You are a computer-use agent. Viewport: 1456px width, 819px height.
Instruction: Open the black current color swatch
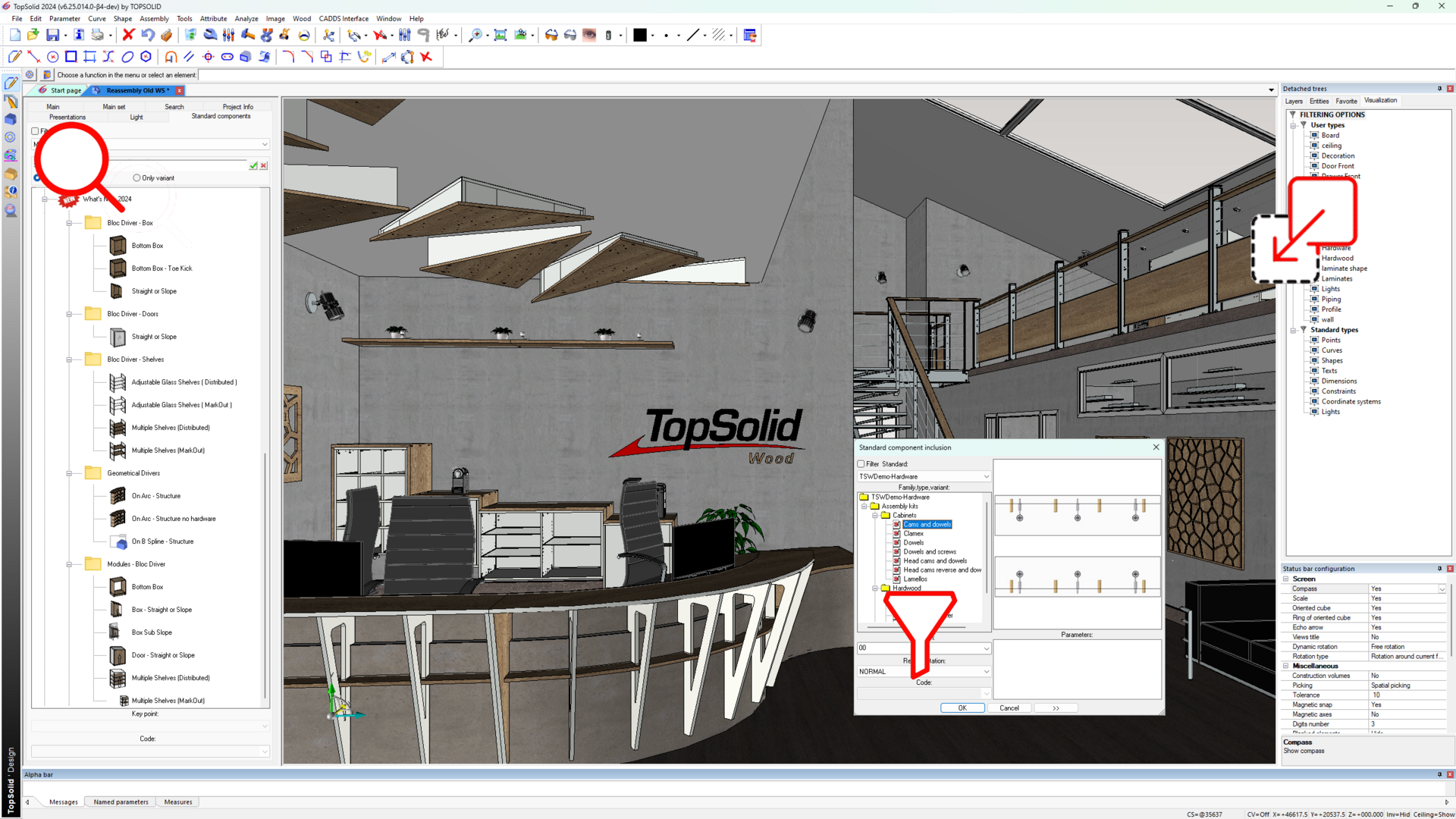(640, 35)
